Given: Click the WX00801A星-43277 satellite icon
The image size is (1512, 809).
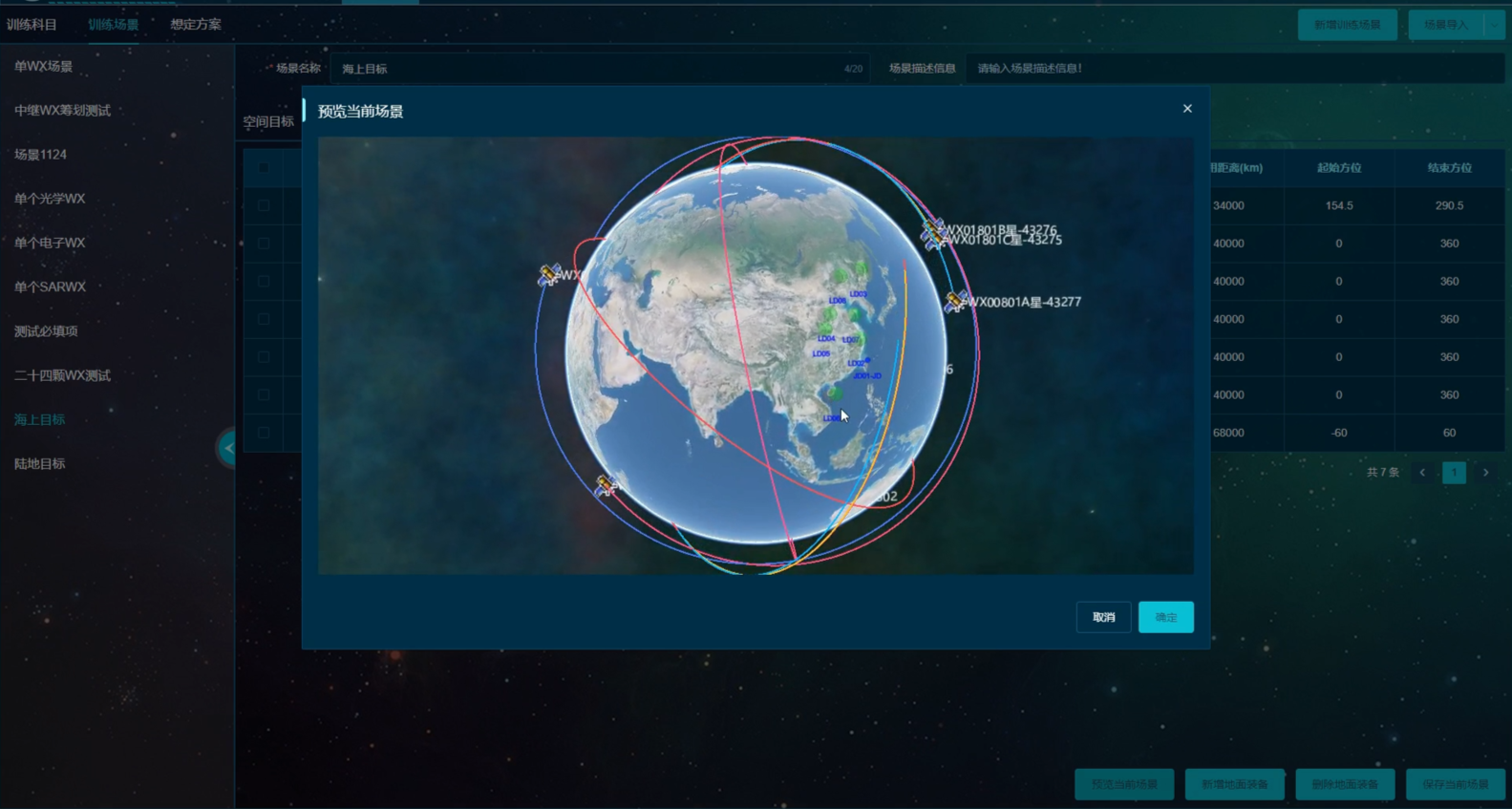Looking at the screenshot, I should click(954, 302).
